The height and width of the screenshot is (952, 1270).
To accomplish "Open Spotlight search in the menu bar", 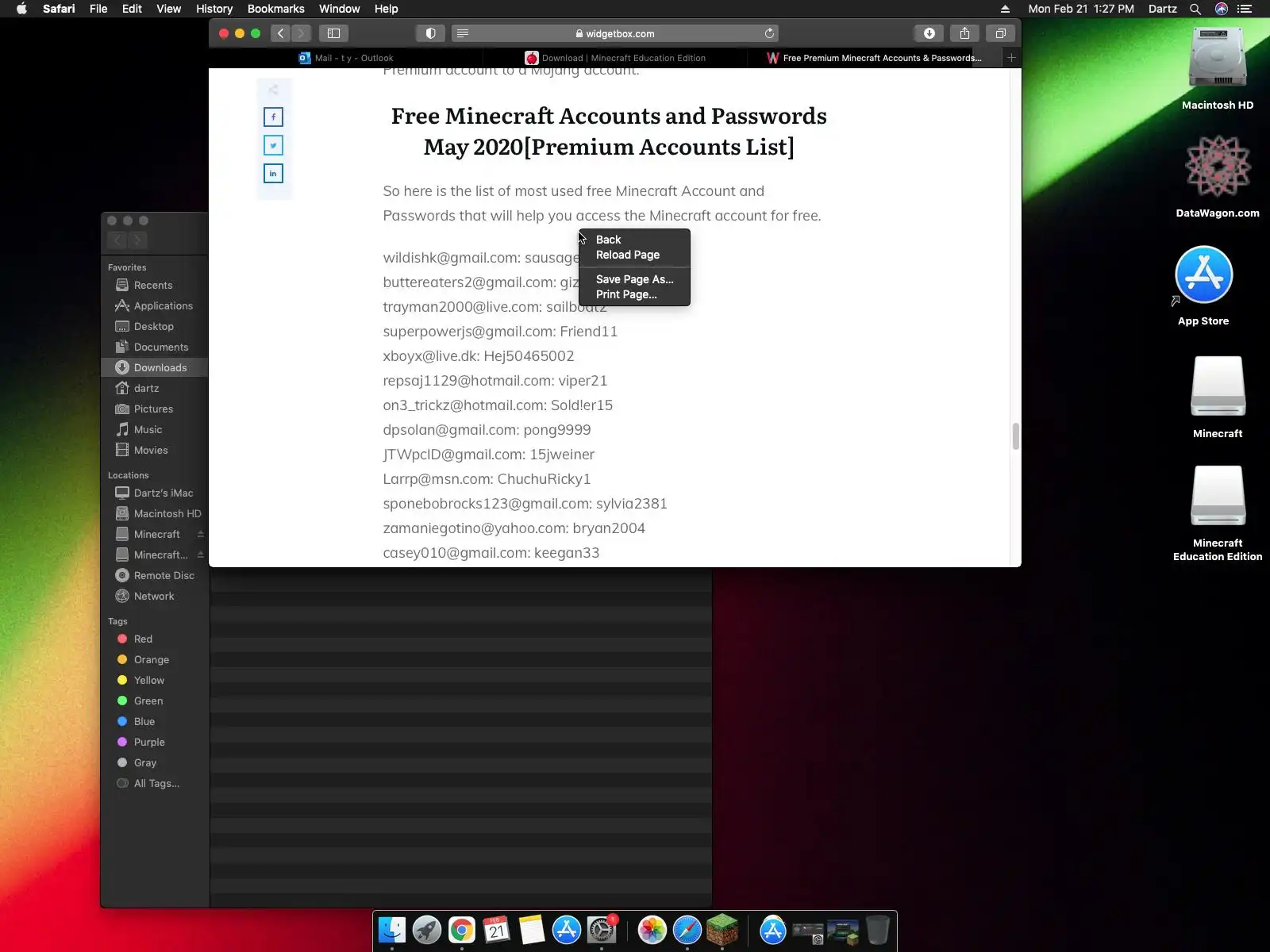I will [1195, 9].
